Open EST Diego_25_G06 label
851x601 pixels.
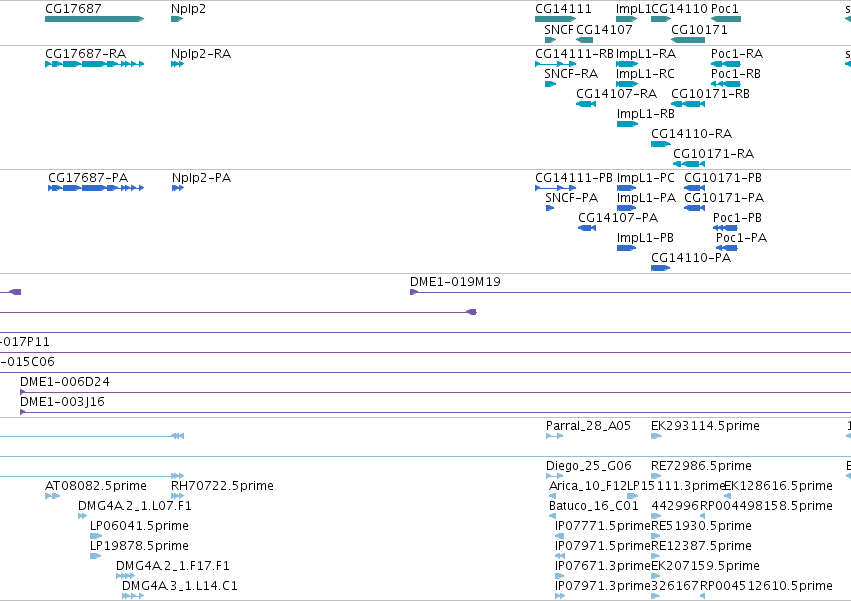click(589, 466)
